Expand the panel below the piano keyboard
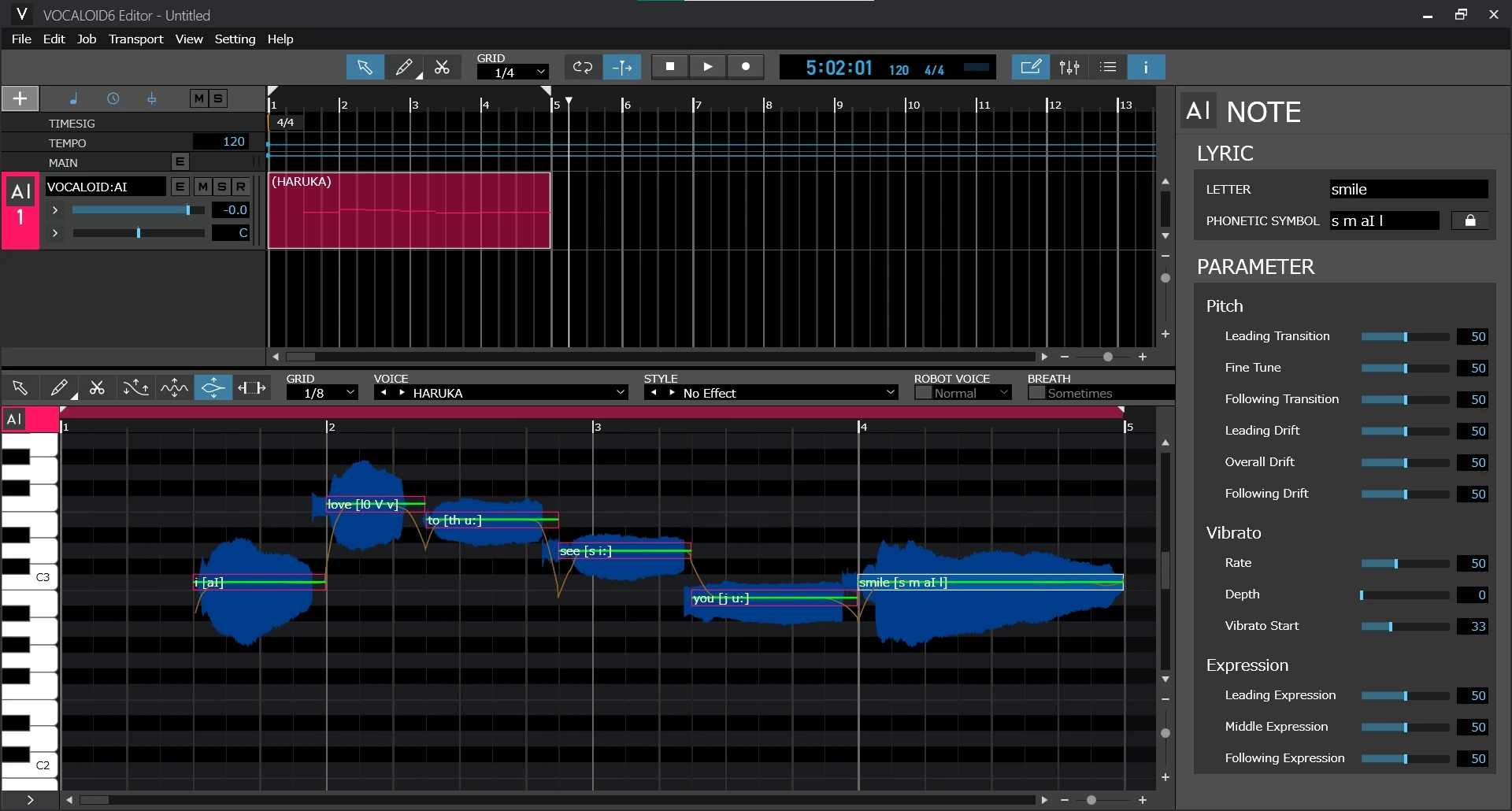This screenshot has height=811, width=1512. (x=30, y=800)
